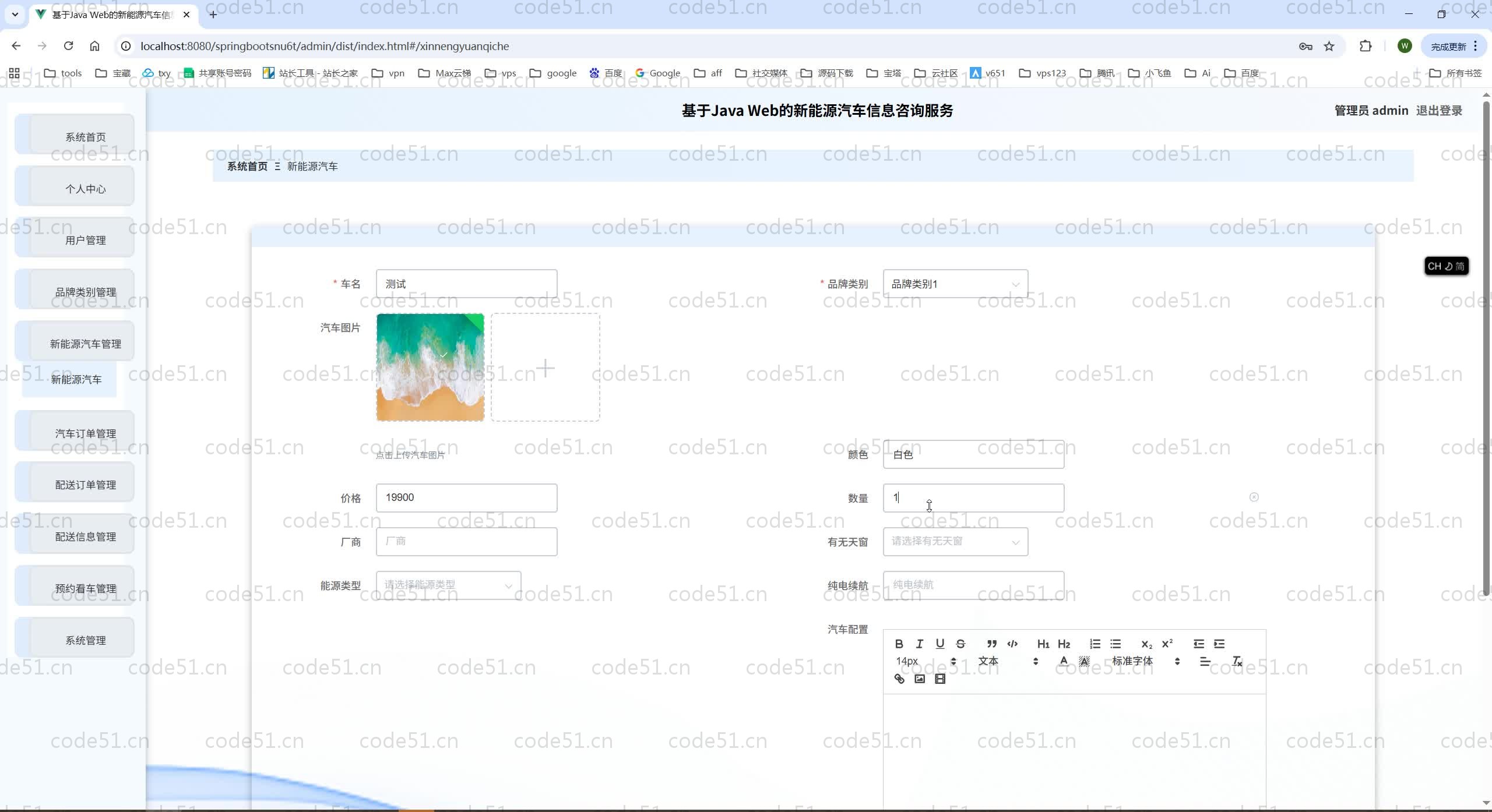Toggle bold formatting in editor
Screen dimensions: 1492x812
point(899,644)
